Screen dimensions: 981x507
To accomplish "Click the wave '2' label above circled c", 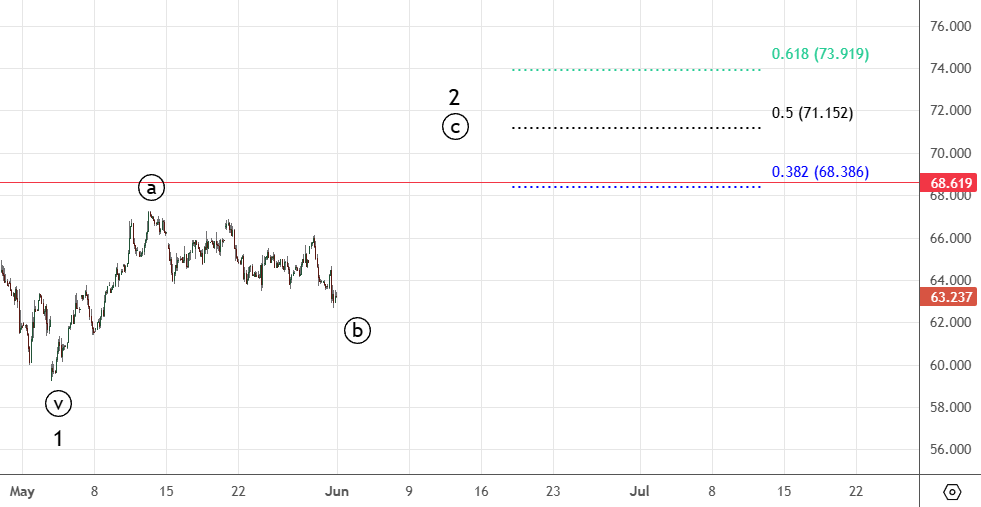I will click(454, 97).
